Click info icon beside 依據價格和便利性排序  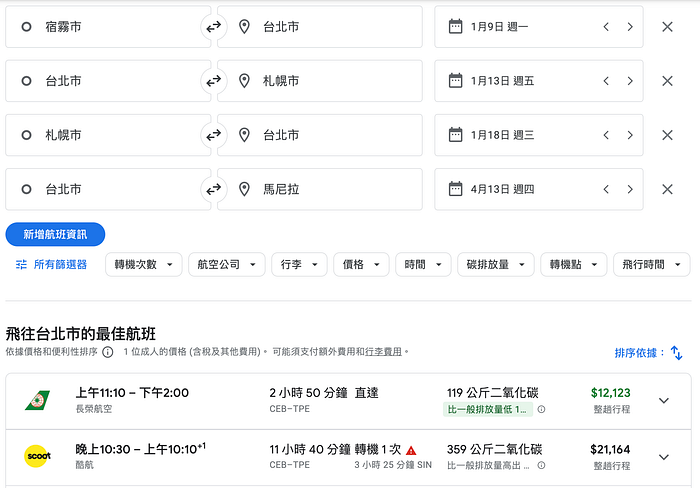click(x=108, y=352)
